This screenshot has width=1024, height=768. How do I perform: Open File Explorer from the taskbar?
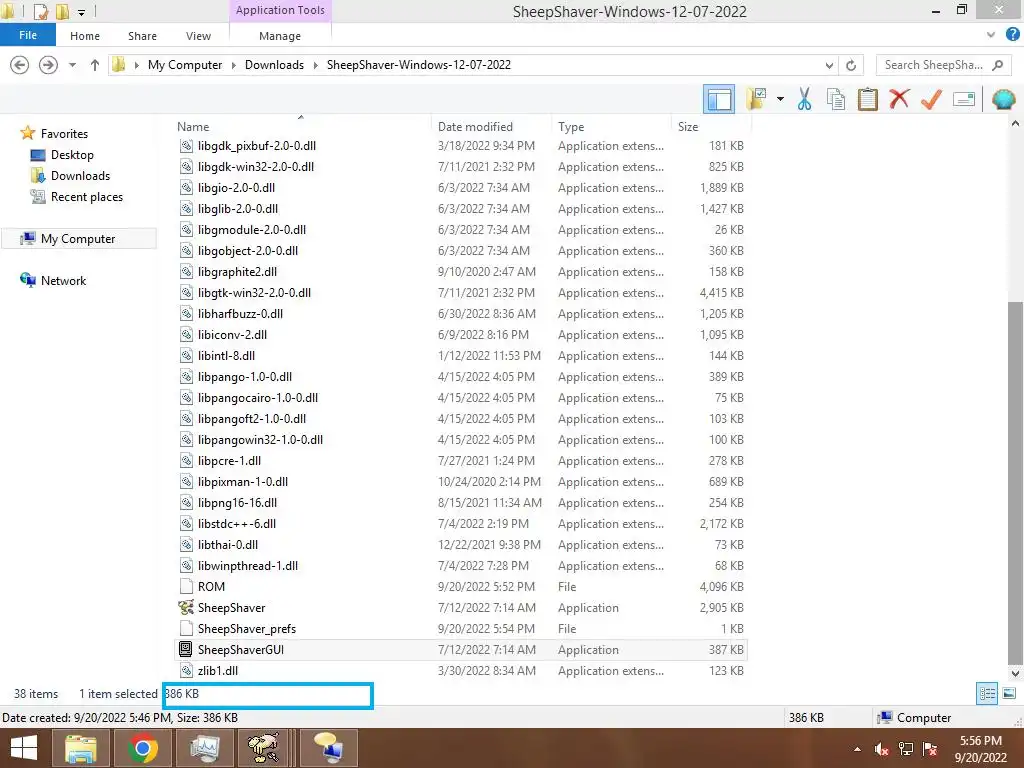click(80, 748)
